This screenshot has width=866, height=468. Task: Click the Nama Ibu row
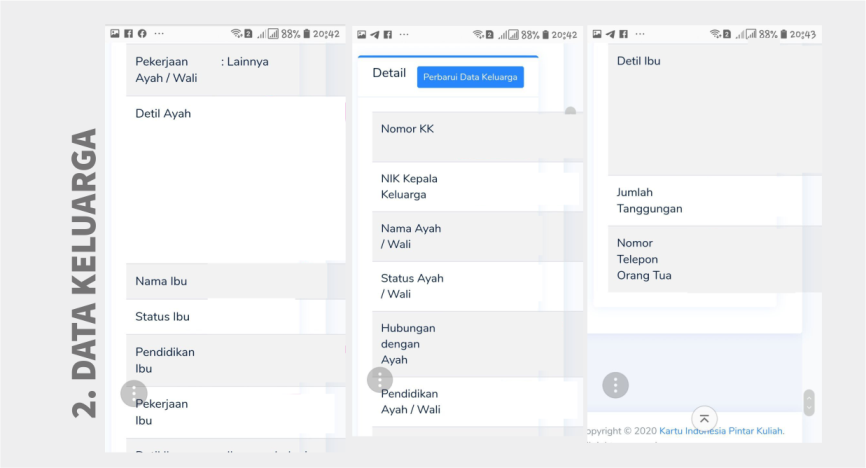236,281
